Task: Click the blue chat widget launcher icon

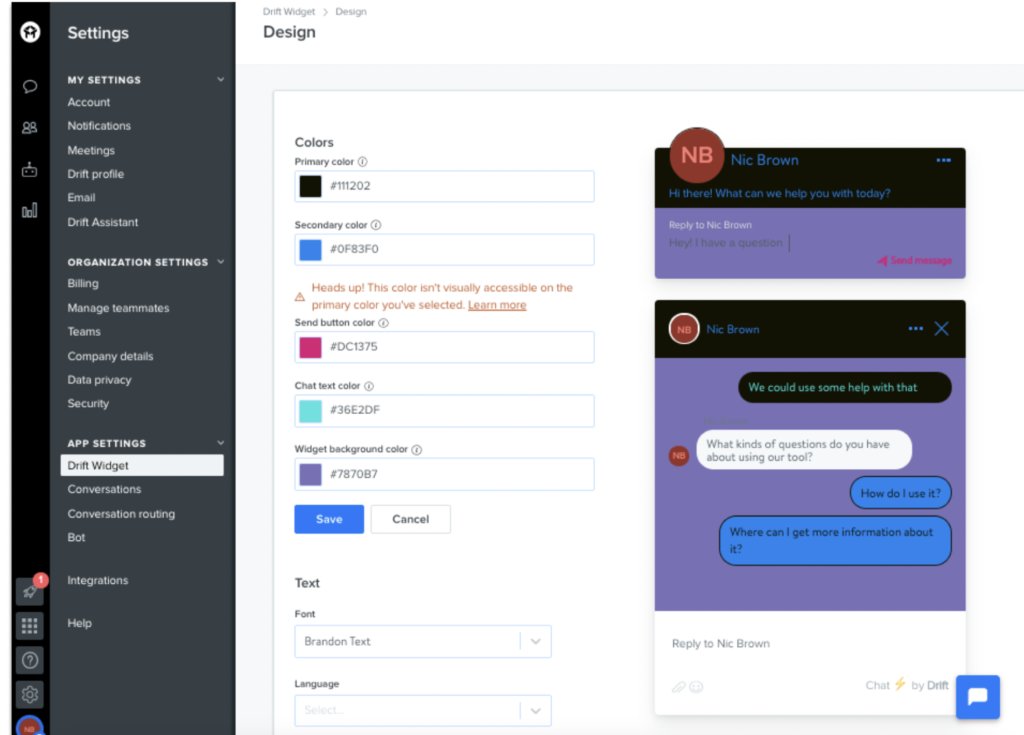Action: pos(978,696)
